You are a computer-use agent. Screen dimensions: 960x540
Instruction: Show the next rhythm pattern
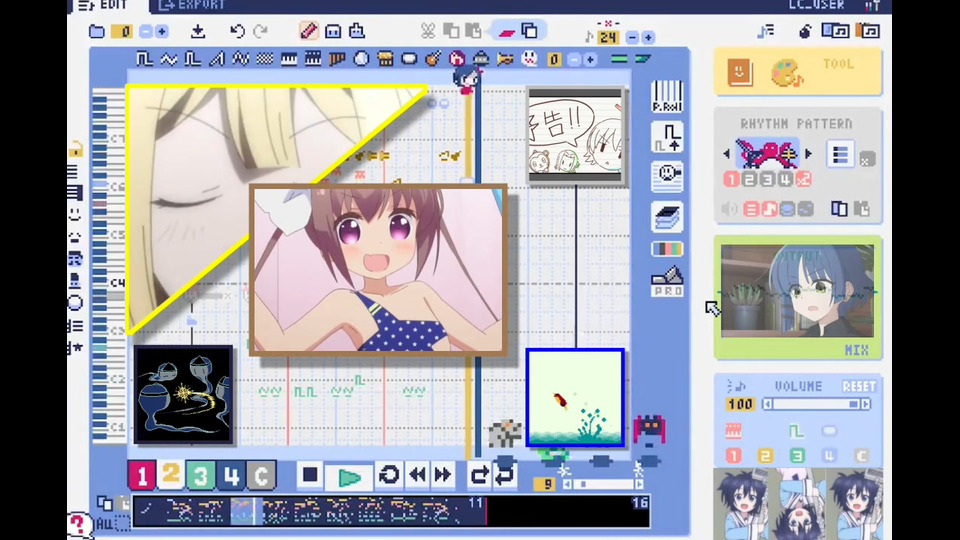click(809, 154)
